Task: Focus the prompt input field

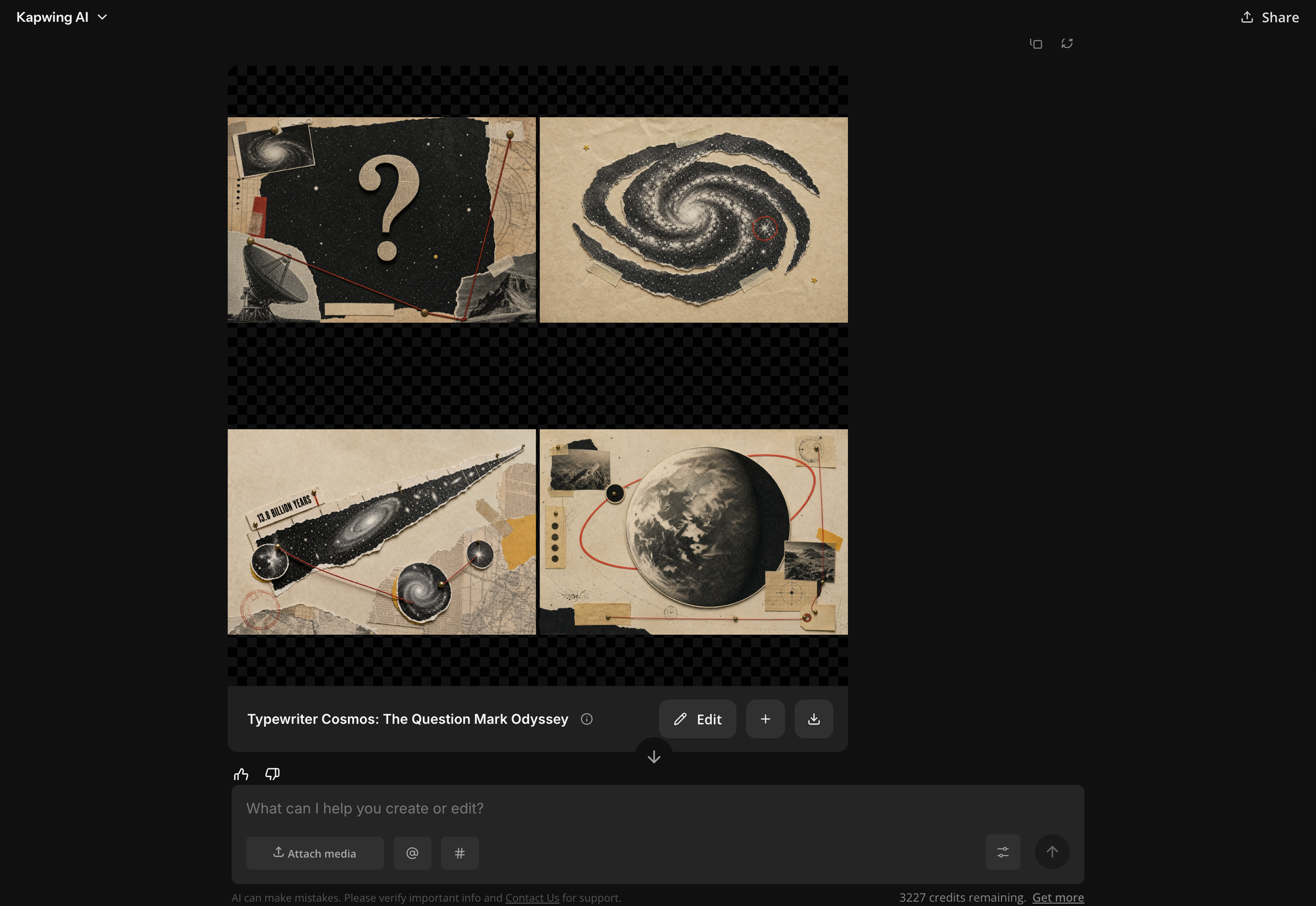Action: tap(658, 809)
